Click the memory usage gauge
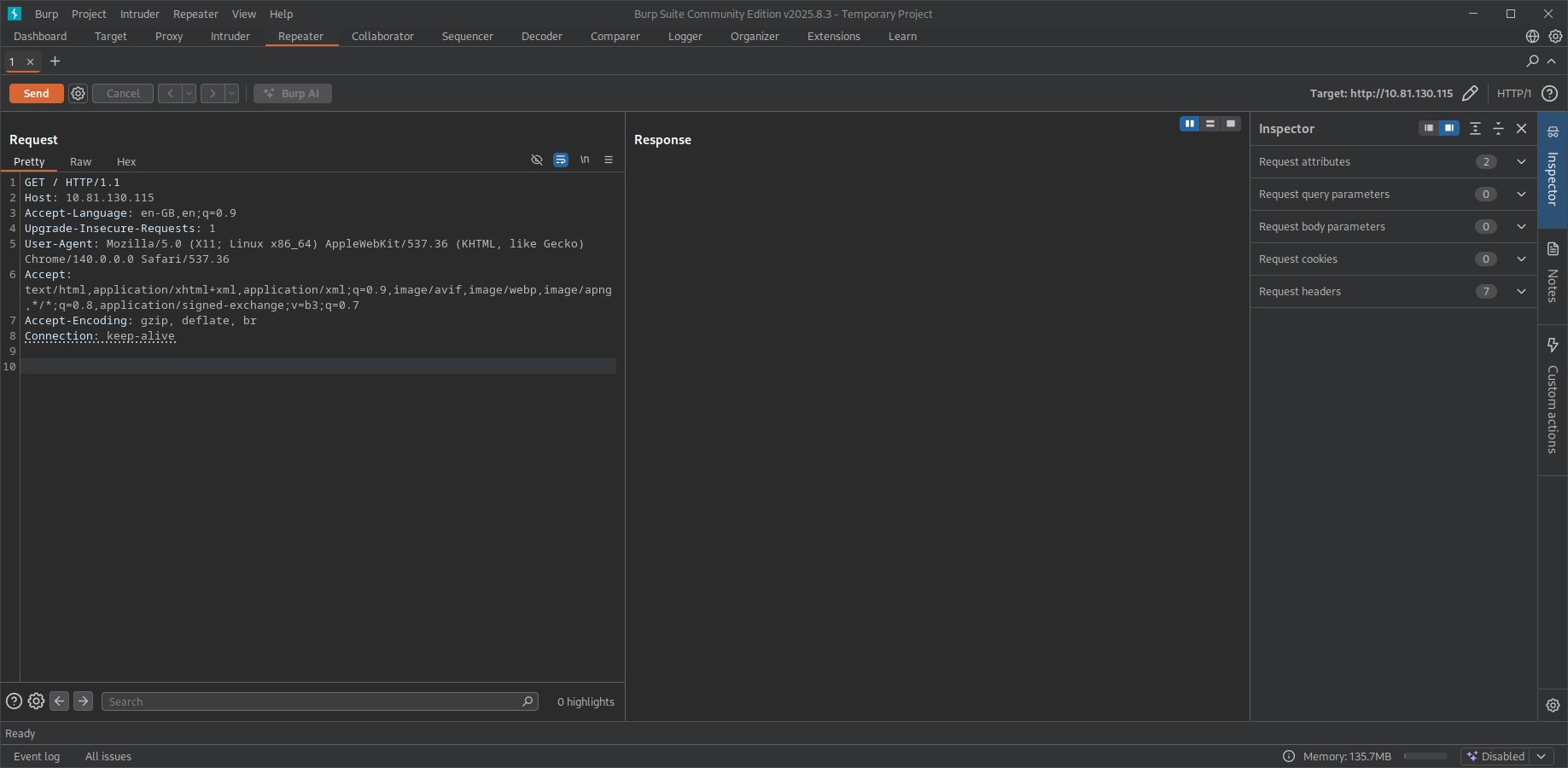The image size is (1568, 768). (1424, 756)
